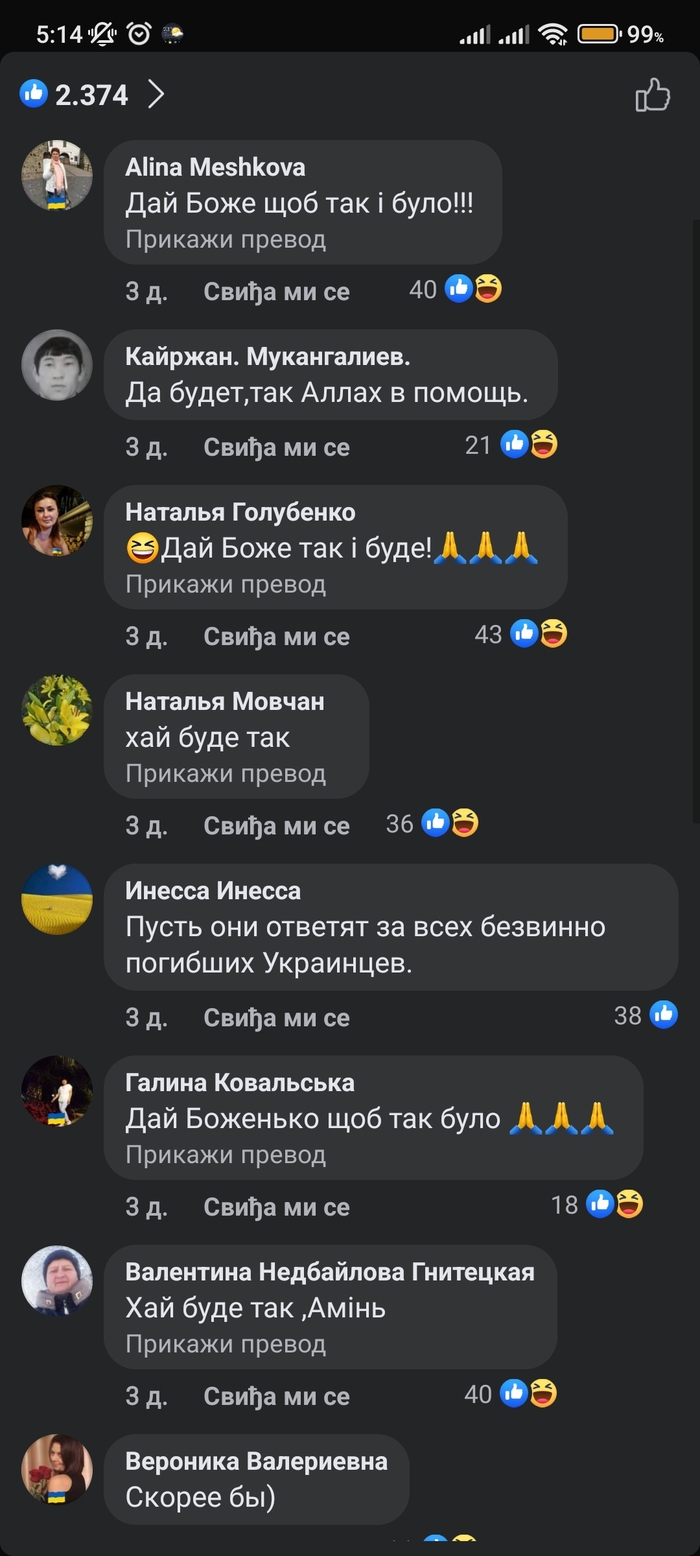Open Вероника Валериевна's profile name
Image resolution: width=700 pixels, height=1556 pixels.
(256, 1461)
